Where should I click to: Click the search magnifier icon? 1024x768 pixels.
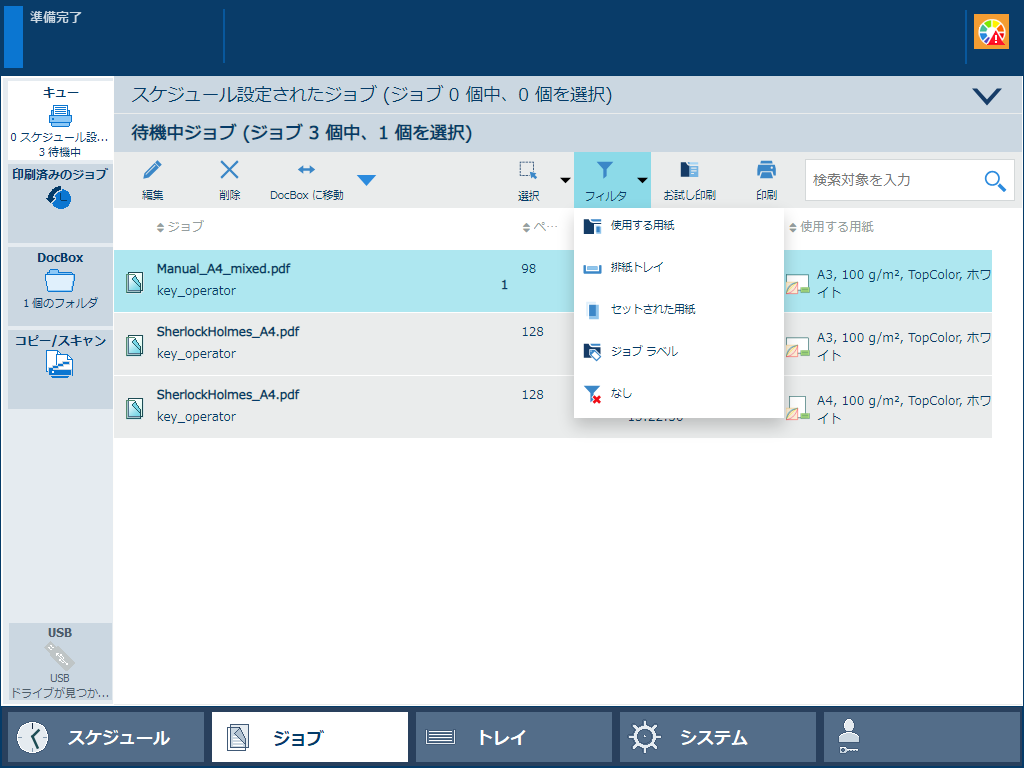pyautogui.click(x=995, y=180)
